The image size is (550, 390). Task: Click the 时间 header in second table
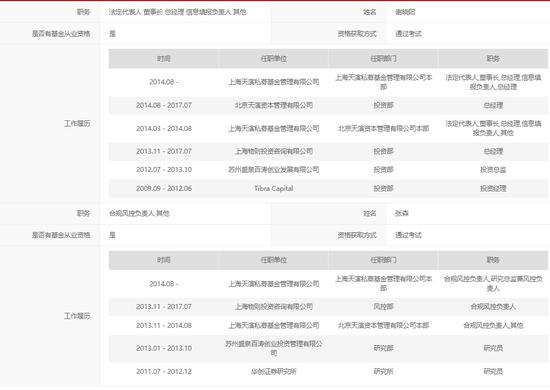pyautogui.click(x=164, y=260)
